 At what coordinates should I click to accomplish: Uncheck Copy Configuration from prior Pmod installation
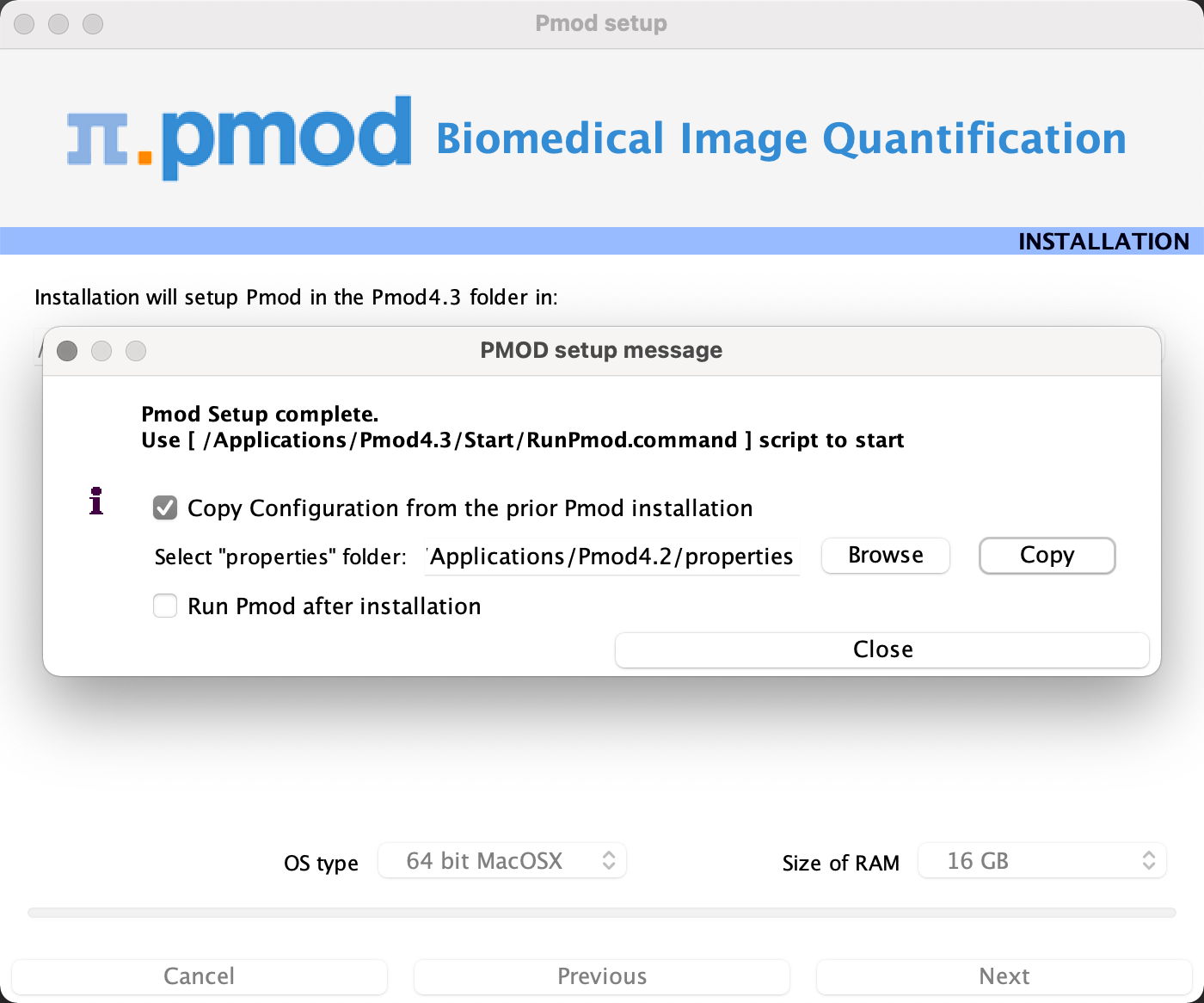pyautogui.click(x=165, y=508)
